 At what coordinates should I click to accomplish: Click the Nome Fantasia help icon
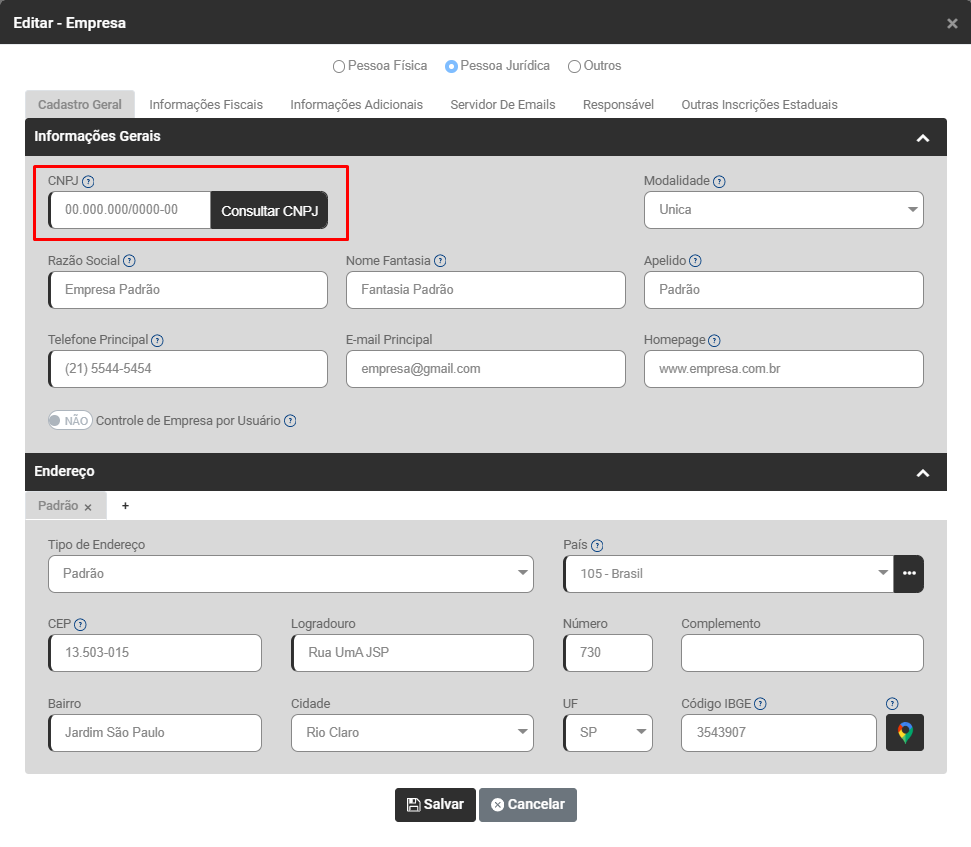(x=440, y=261)
